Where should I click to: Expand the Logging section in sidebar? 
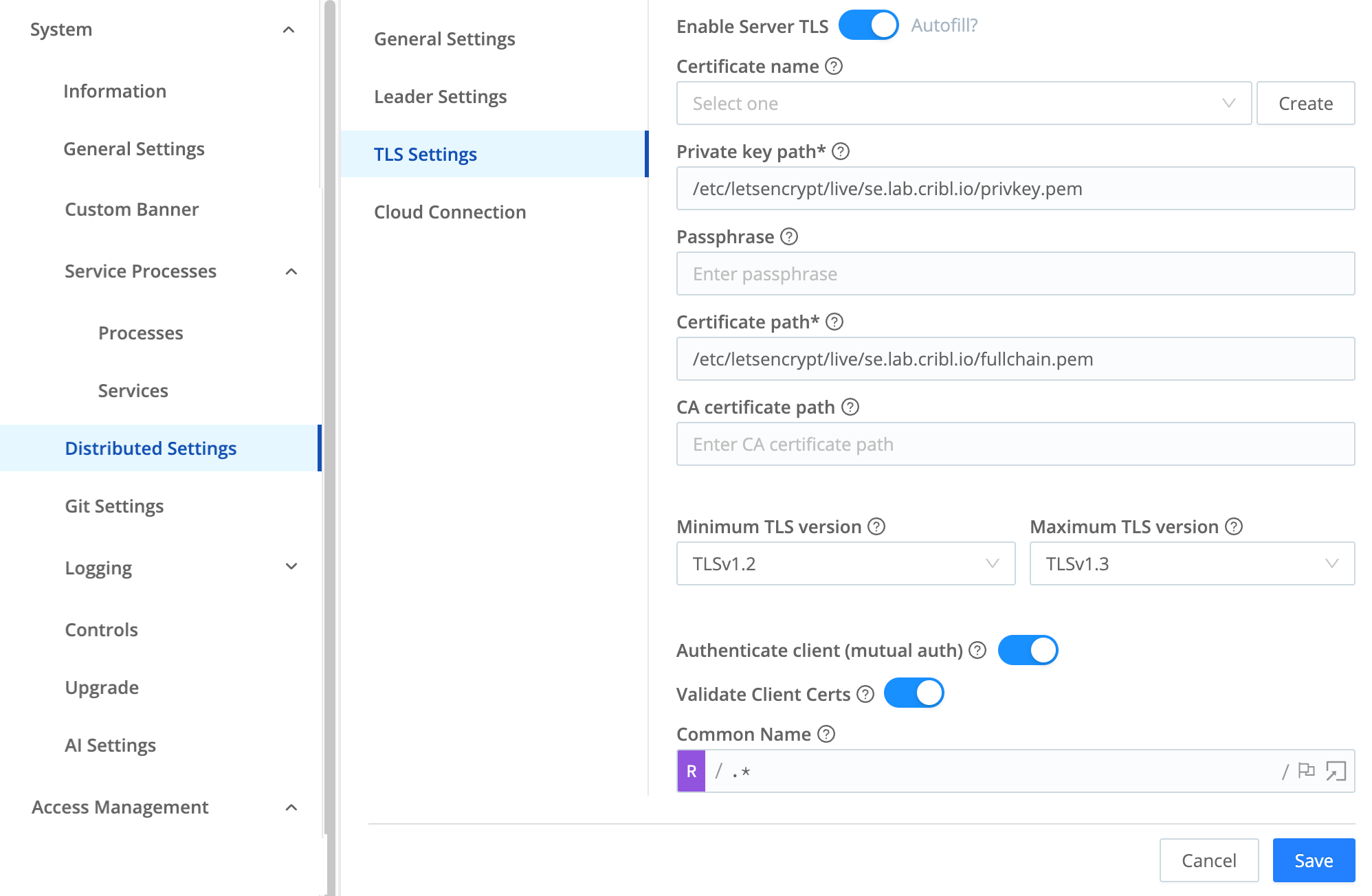291,567
